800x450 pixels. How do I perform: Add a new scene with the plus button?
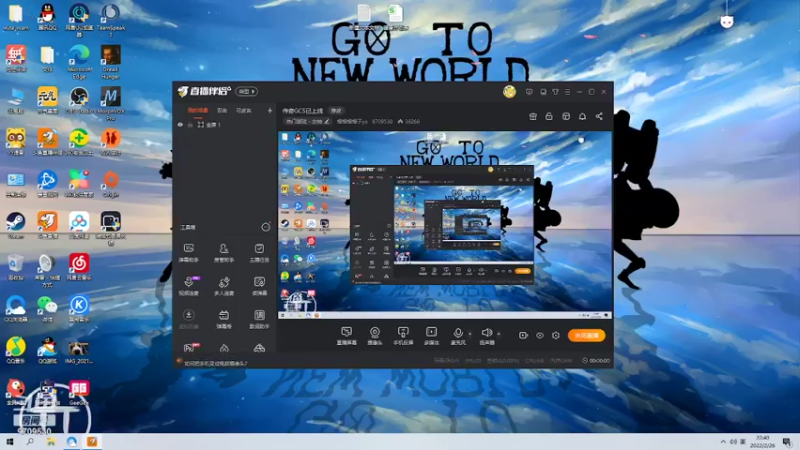pyautogui.click(x=269, y=110)
